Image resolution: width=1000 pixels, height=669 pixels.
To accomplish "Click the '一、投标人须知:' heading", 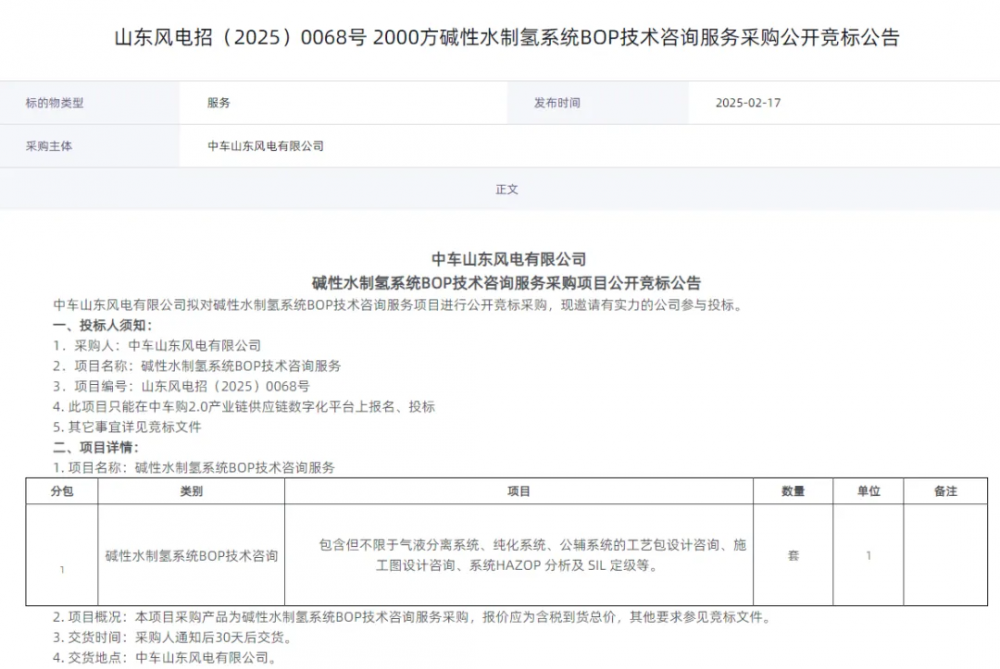I will click(x=103, y=325).
